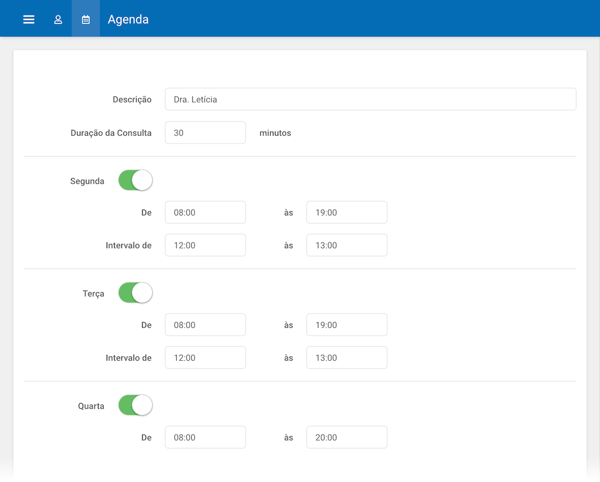Click the Terça day label

[x=93, y=294]
